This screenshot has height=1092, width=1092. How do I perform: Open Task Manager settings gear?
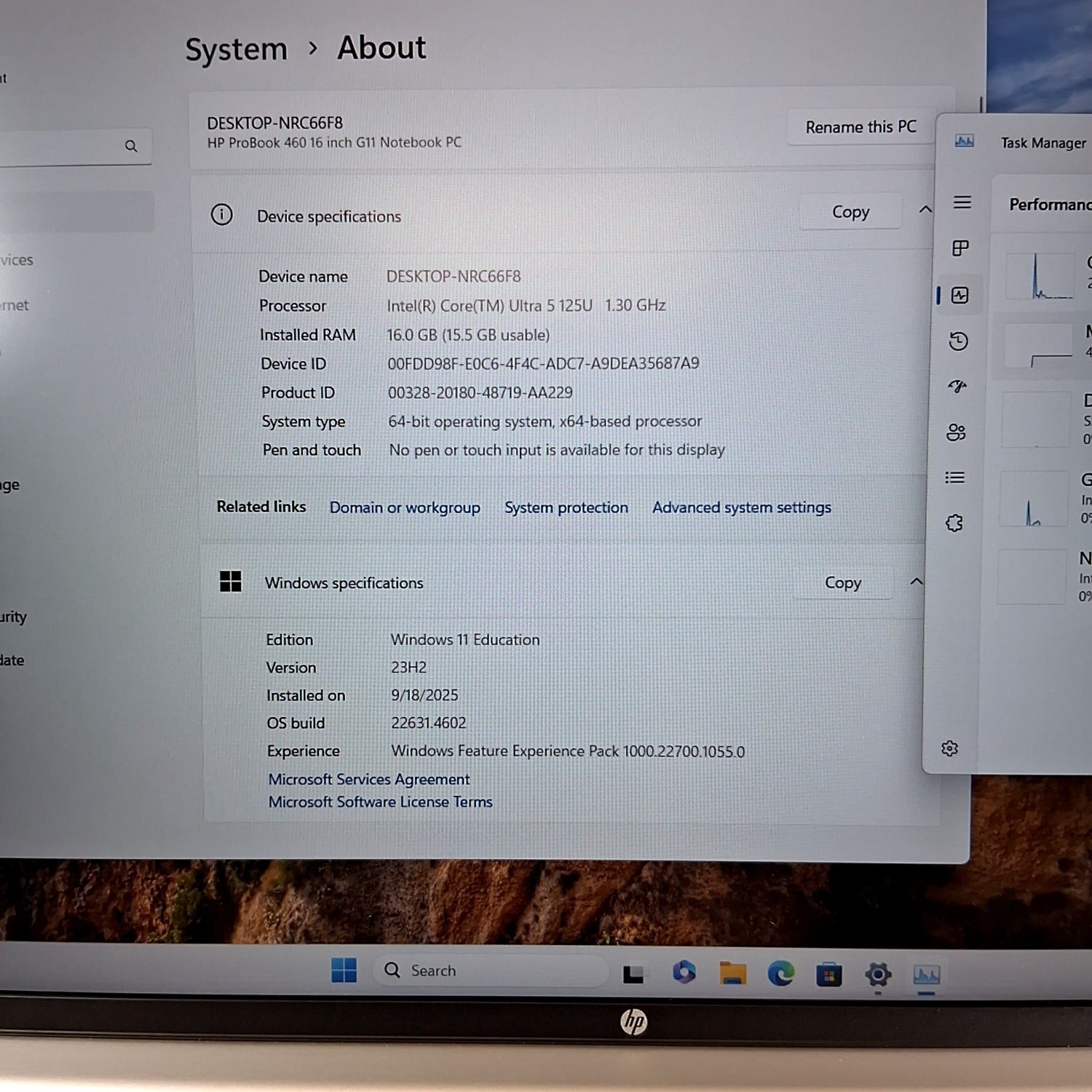(x=949, y=748)
